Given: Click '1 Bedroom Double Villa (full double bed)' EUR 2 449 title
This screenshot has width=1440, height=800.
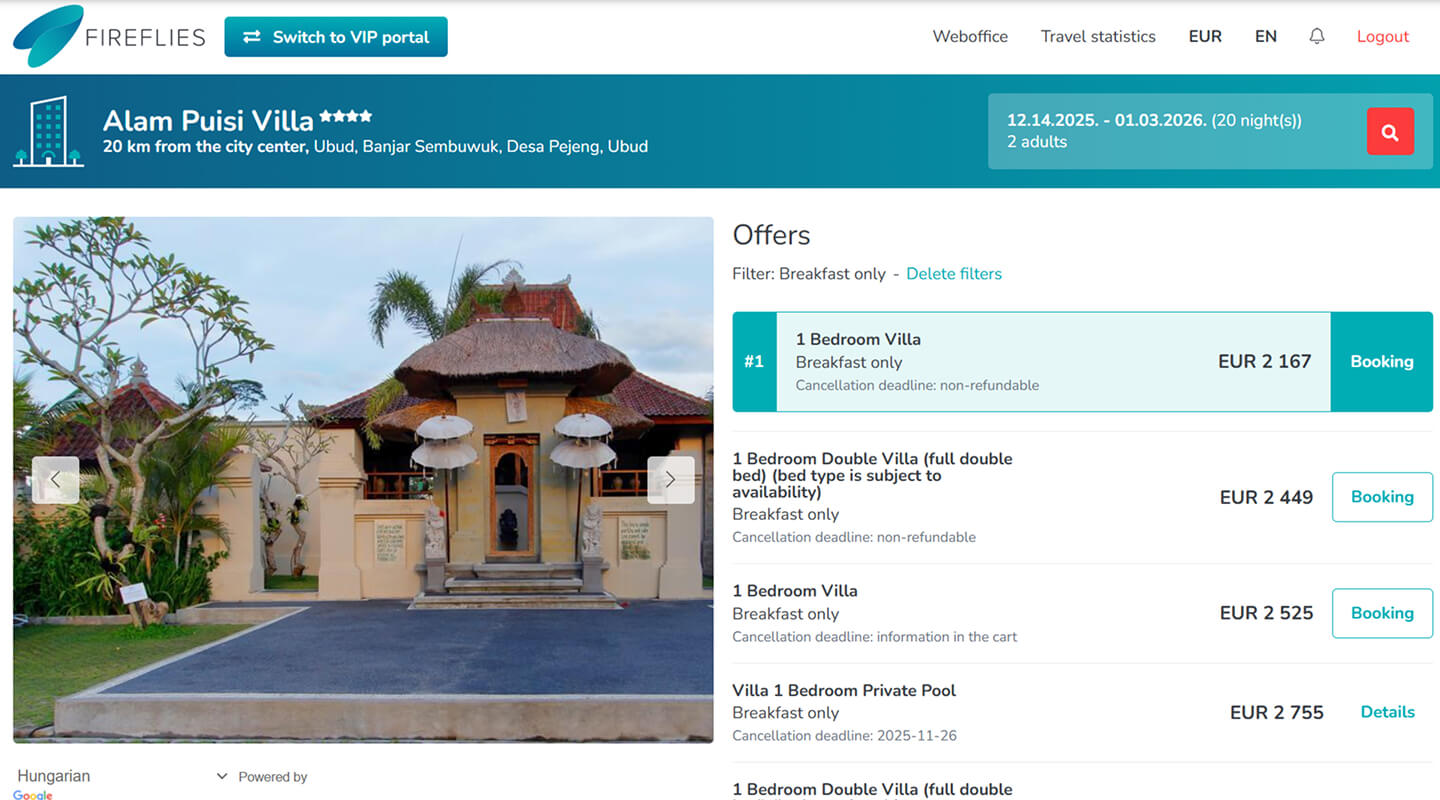Looking at the screenshot, I should (872, 475).
